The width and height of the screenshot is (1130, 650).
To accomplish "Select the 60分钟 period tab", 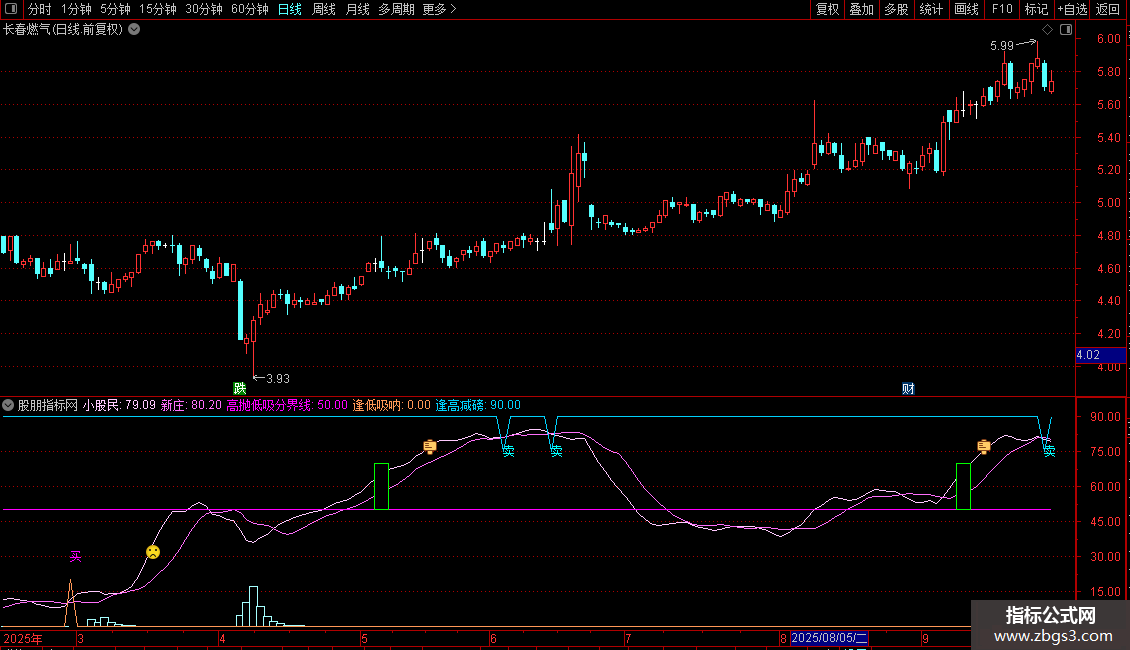I will [x=249, y=9].
